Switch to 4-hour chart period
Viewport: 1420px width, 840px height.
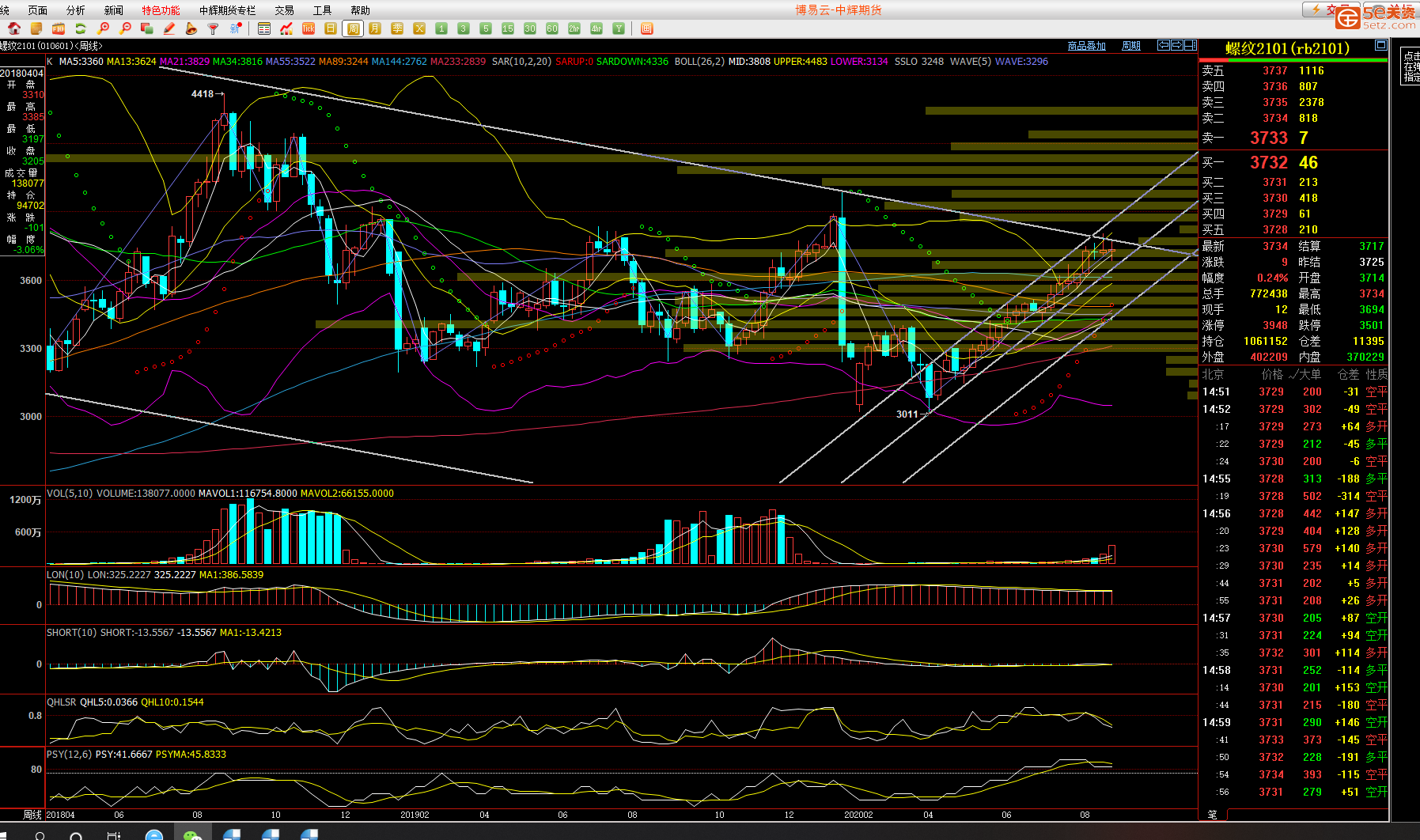596,28
